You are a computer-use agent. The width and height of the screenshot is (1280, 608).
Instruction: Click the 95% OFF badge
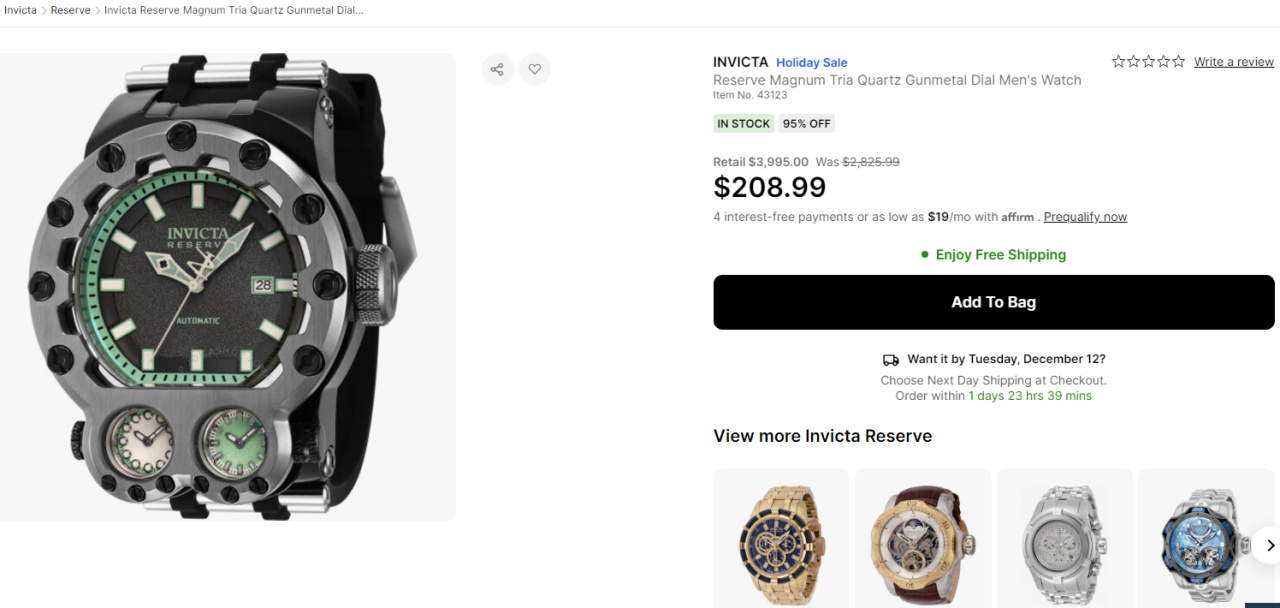pyautogui.click(x=807, y=124)
